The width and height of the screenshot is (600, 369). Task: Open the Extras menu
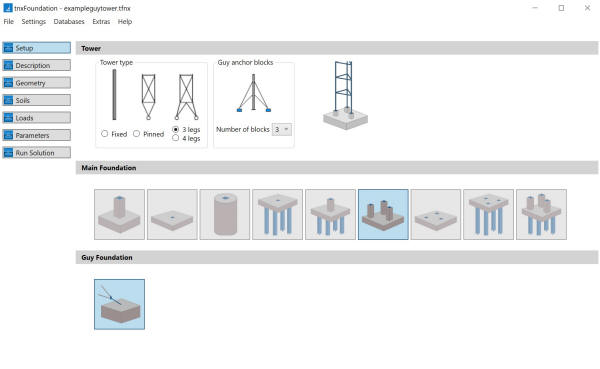101,22
